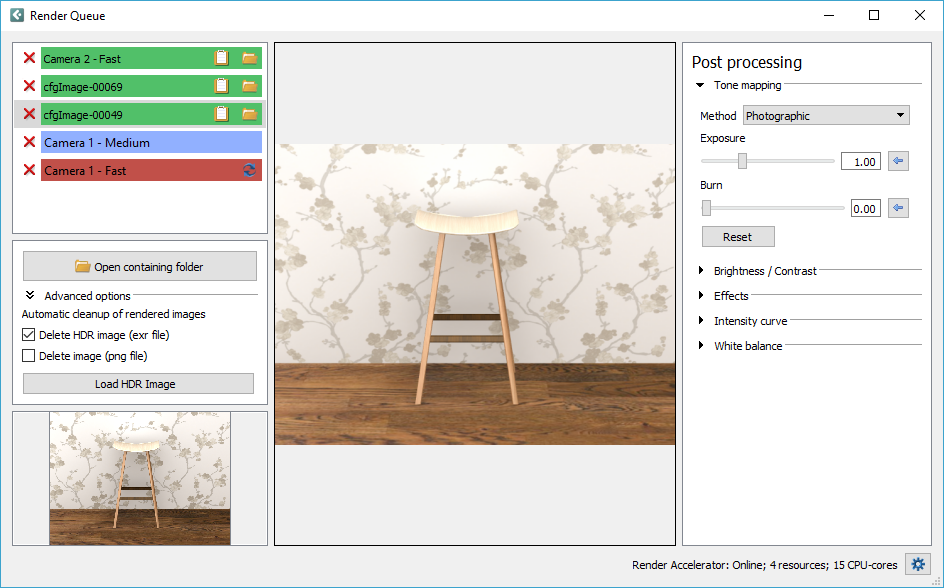The height and width of the screenshot is (588, 944).
Task: Collapse the Advanced options section
Action: (30, 296)
